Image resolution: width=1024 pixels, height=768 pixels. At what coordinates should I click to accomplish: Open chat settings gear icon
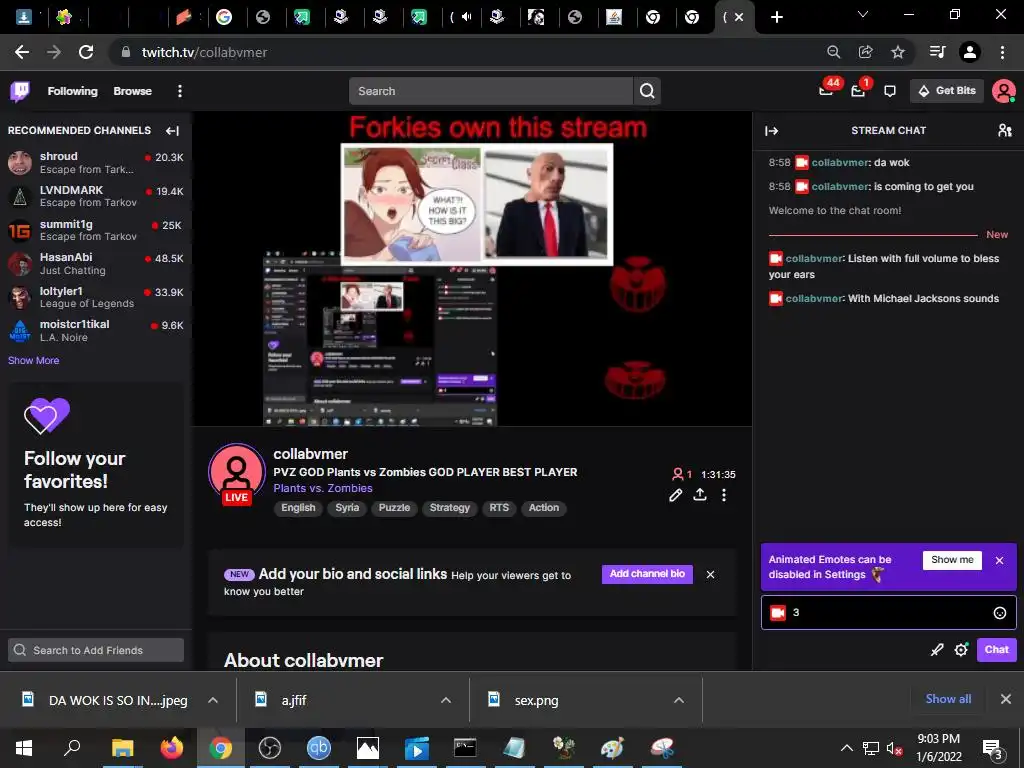click(x=961, y=650)
